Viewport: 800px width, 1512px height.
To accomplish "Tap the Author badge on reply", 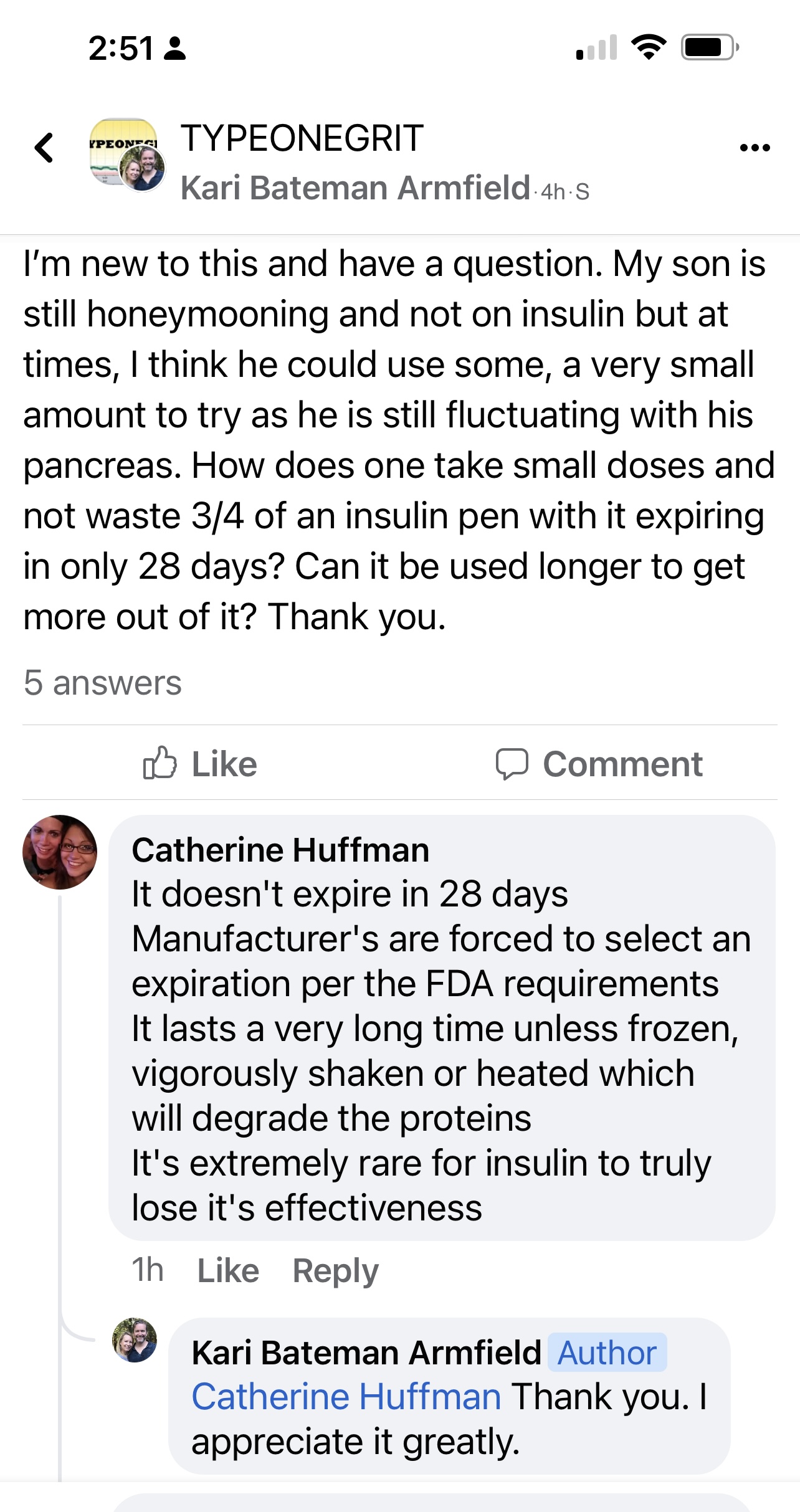I will coord(607,1353).
